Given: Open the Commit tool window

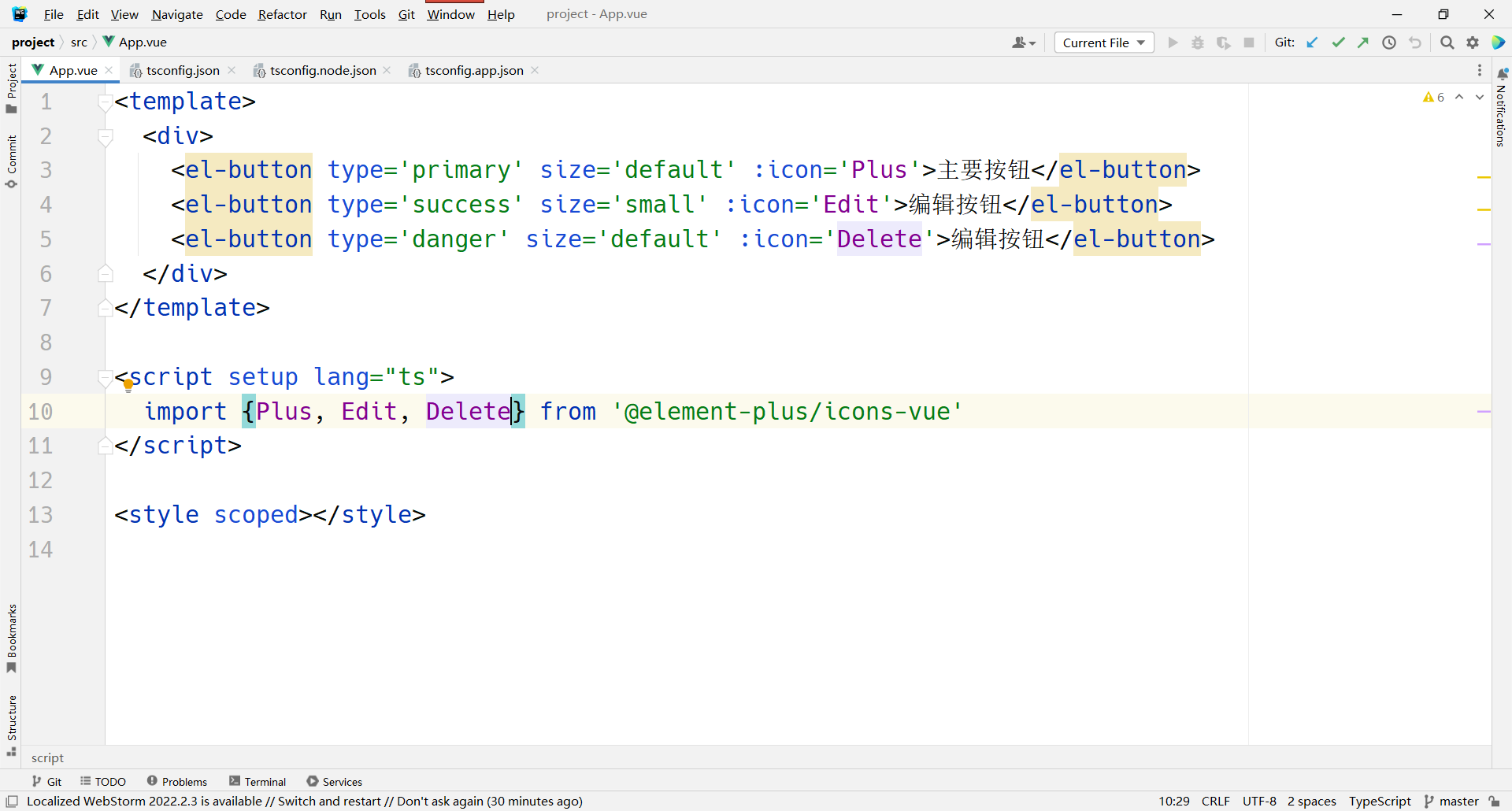Looking at the screenshot, I should (11, 162).
